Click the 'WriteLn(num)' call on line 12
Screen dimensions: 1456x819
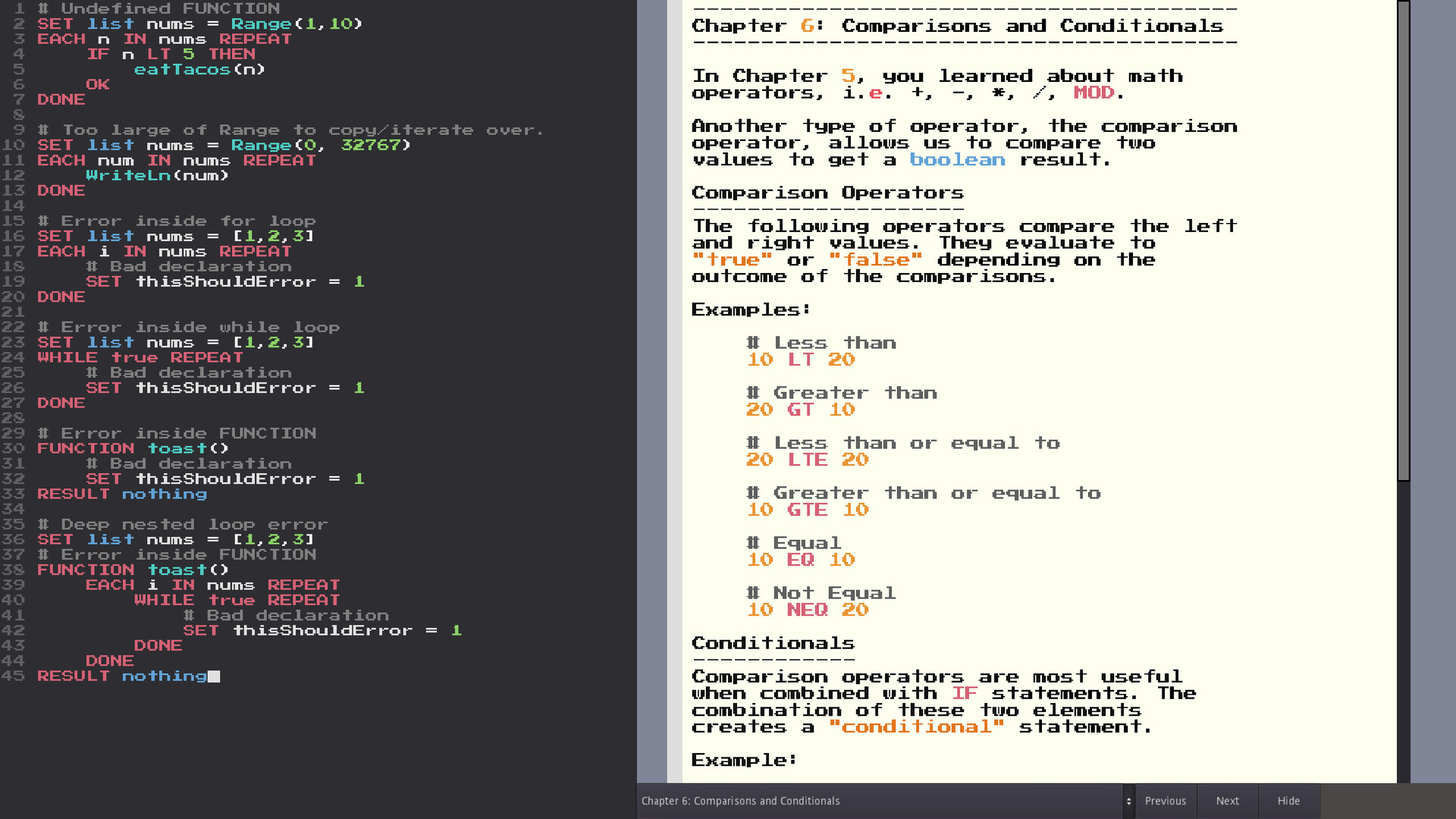pos(157,176)
